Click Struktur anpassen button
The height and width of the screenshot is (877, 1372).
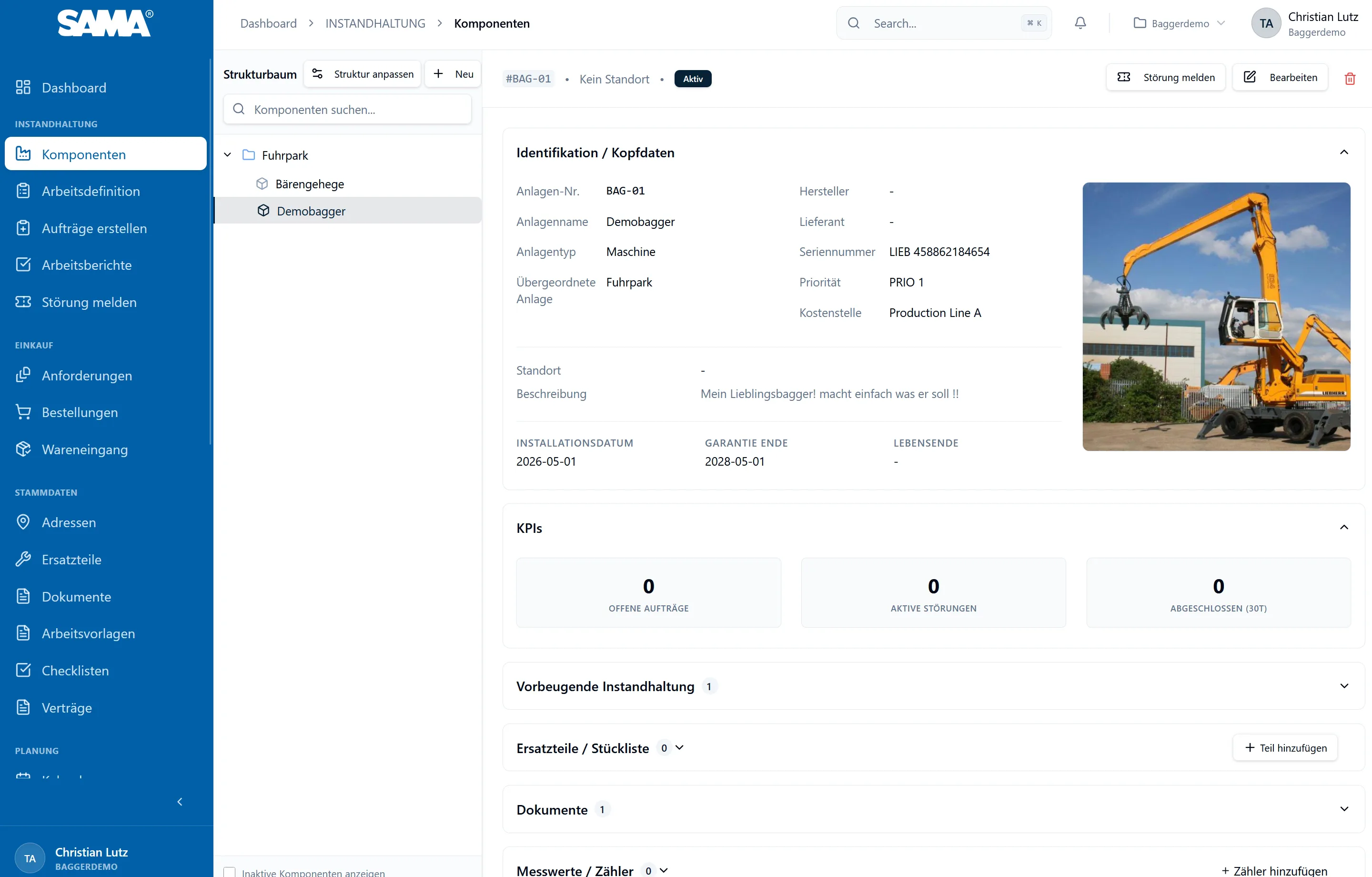(363, 74)
